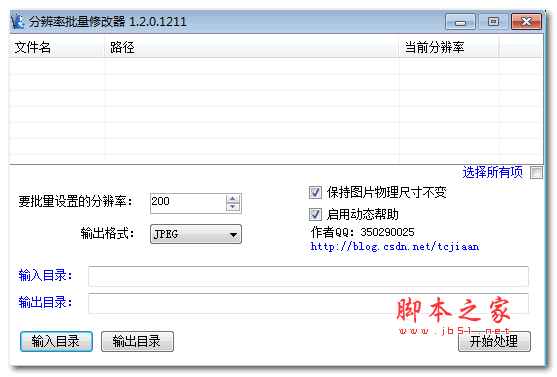Viewport: 557px width, 377px height.
Task: Maximize the 分辨率批量修改器 window
Action: [x=493, y=22]
